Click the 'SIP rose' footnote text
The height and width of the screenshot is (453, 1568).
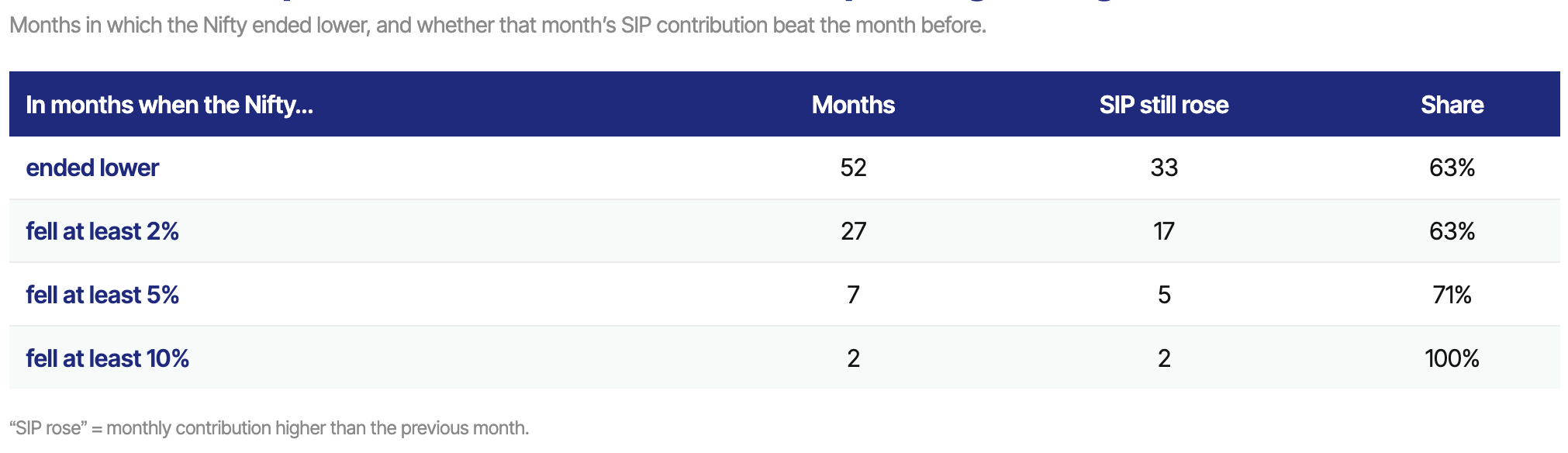pos(269,428)
